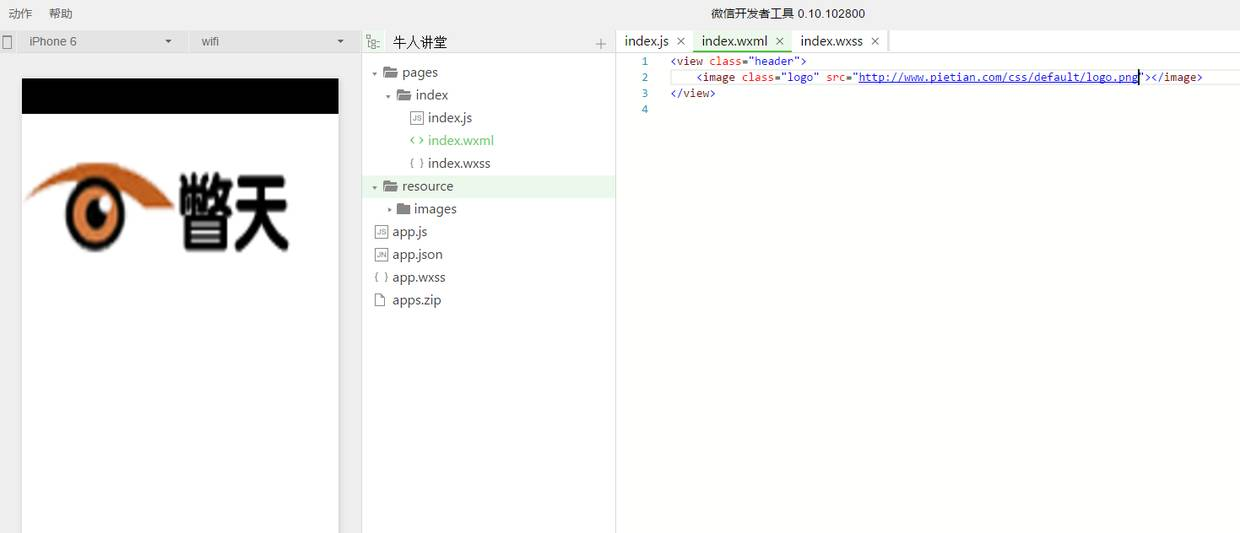Click the class="header" attribute text

(x=754, y=61)
